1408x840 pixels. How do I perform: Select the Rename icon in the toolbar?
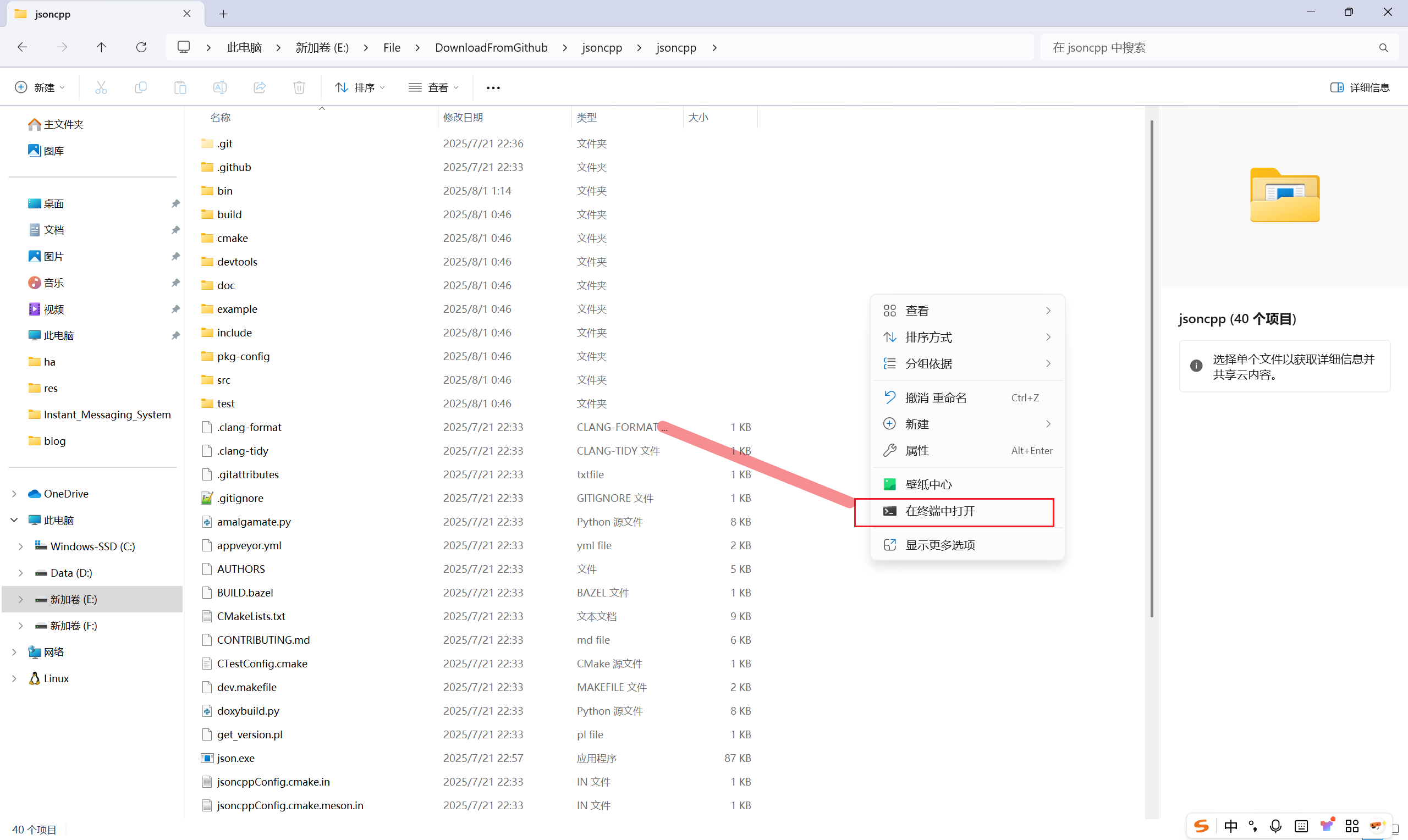pos(219,87)
